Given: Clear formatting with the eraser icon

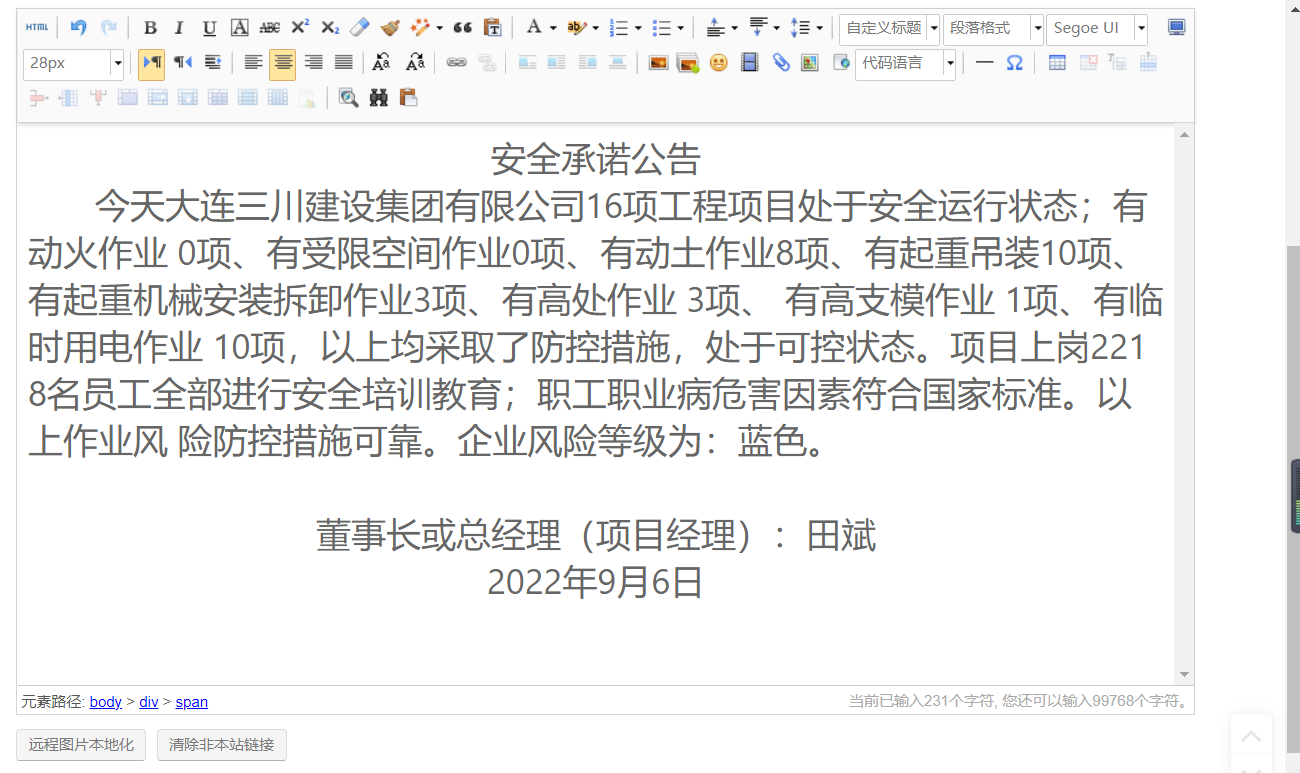Looking at the screenshot, I should (x=360, y=28).
